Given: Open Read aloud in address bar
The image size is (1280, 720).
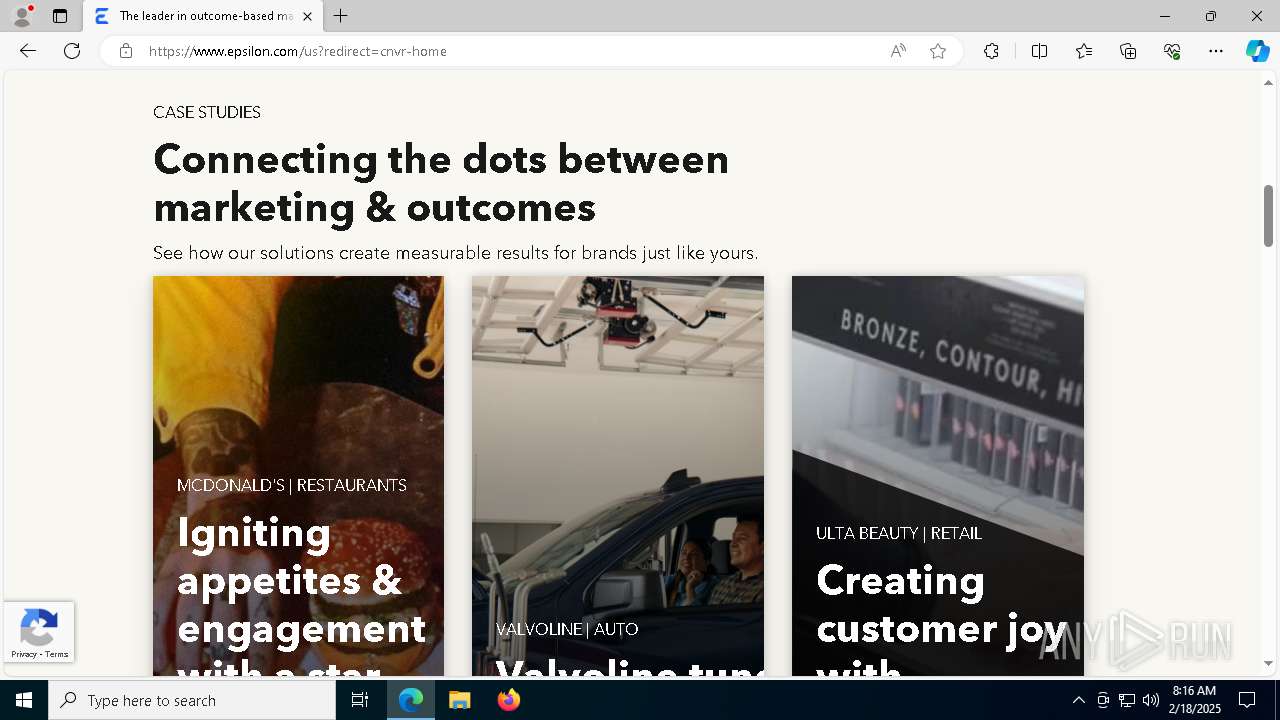Looking at the screenshot, I should click(x=898, y=51).
